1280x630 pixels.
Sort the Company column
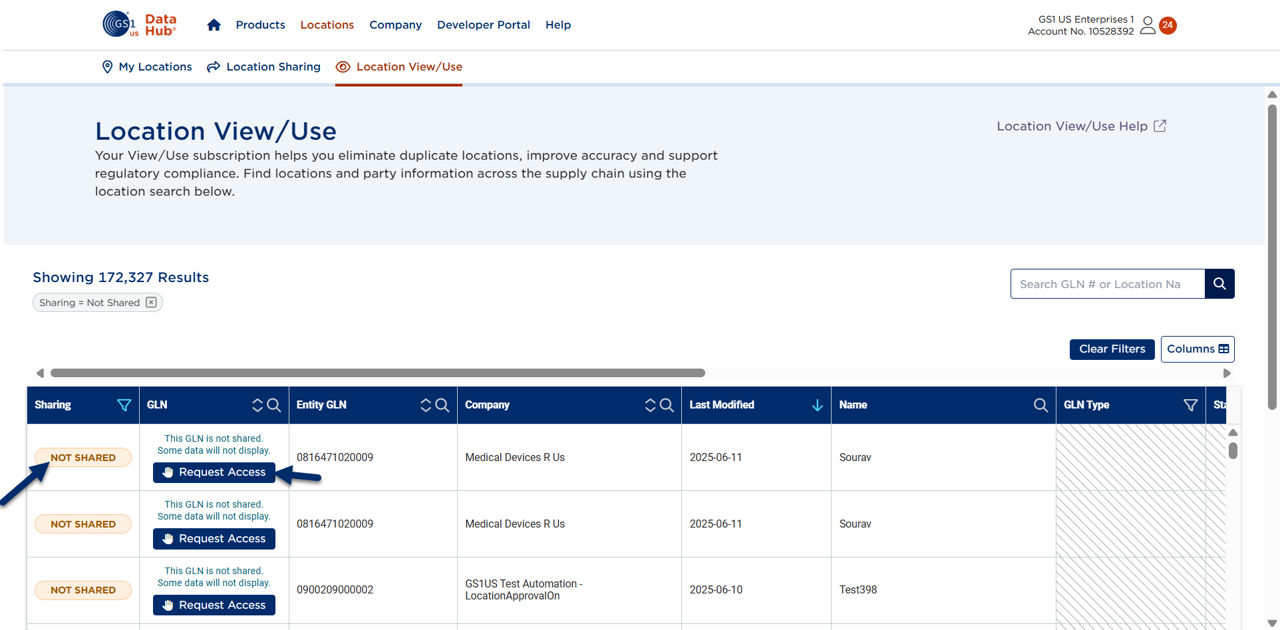(650, 405)
